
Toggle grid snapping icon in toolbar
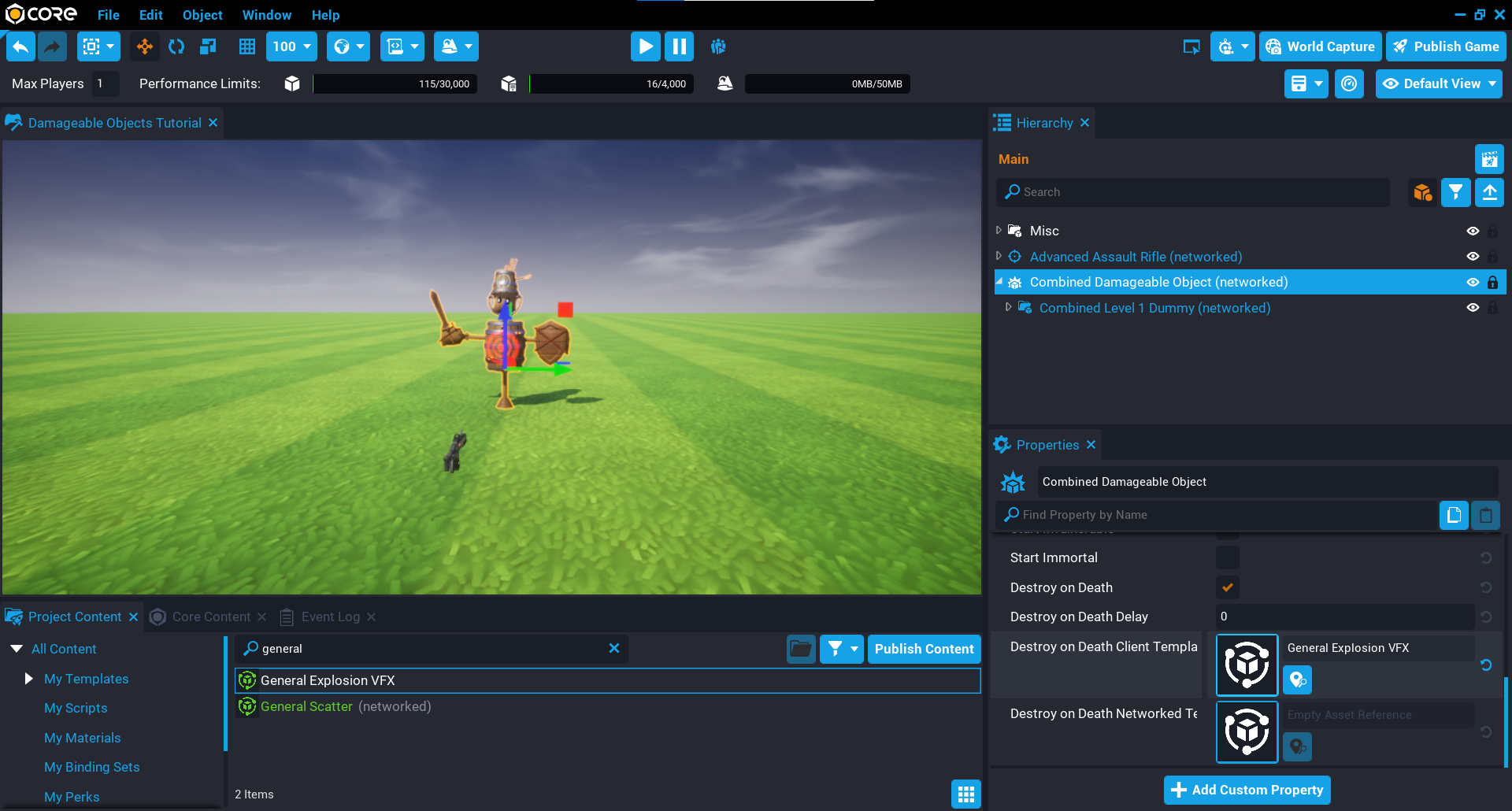[247, 46]
